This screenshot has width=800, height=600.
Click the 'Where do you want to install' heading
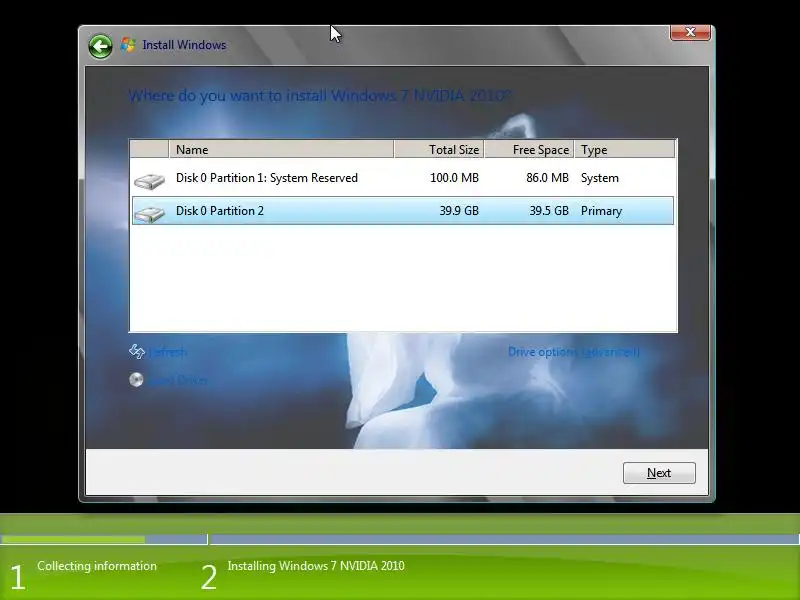point(319,95)
